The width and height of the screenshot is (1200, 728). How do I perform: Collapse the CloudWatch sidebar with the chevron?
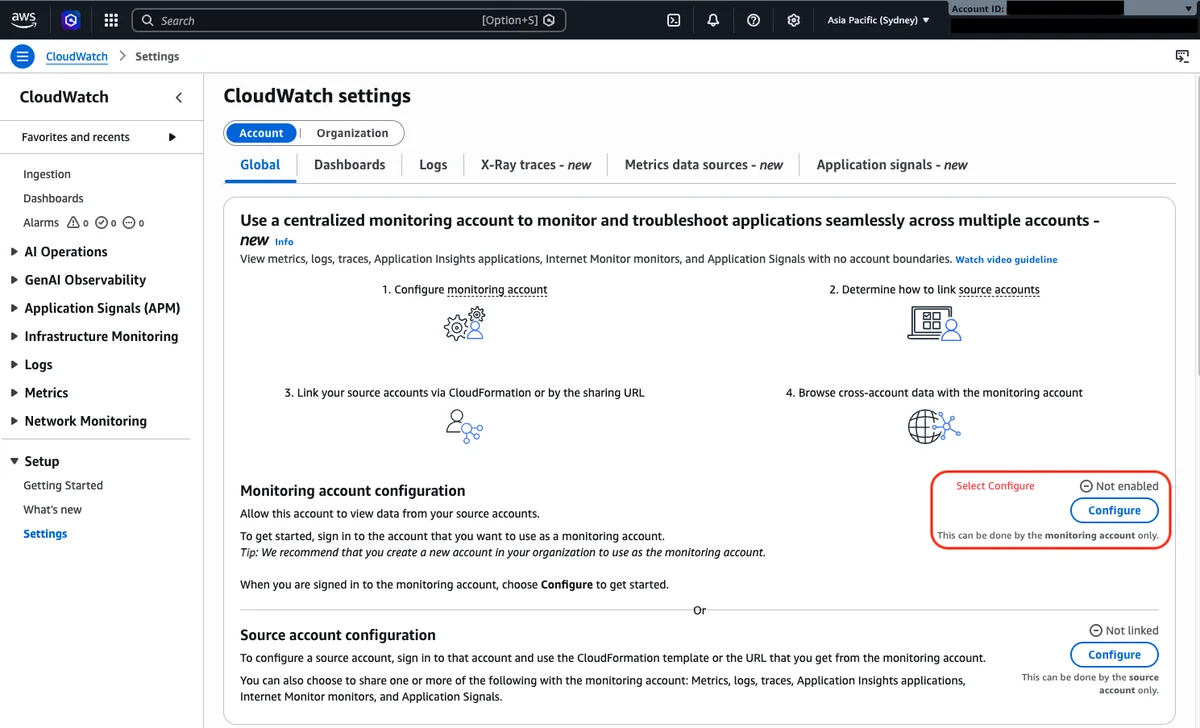179,97
